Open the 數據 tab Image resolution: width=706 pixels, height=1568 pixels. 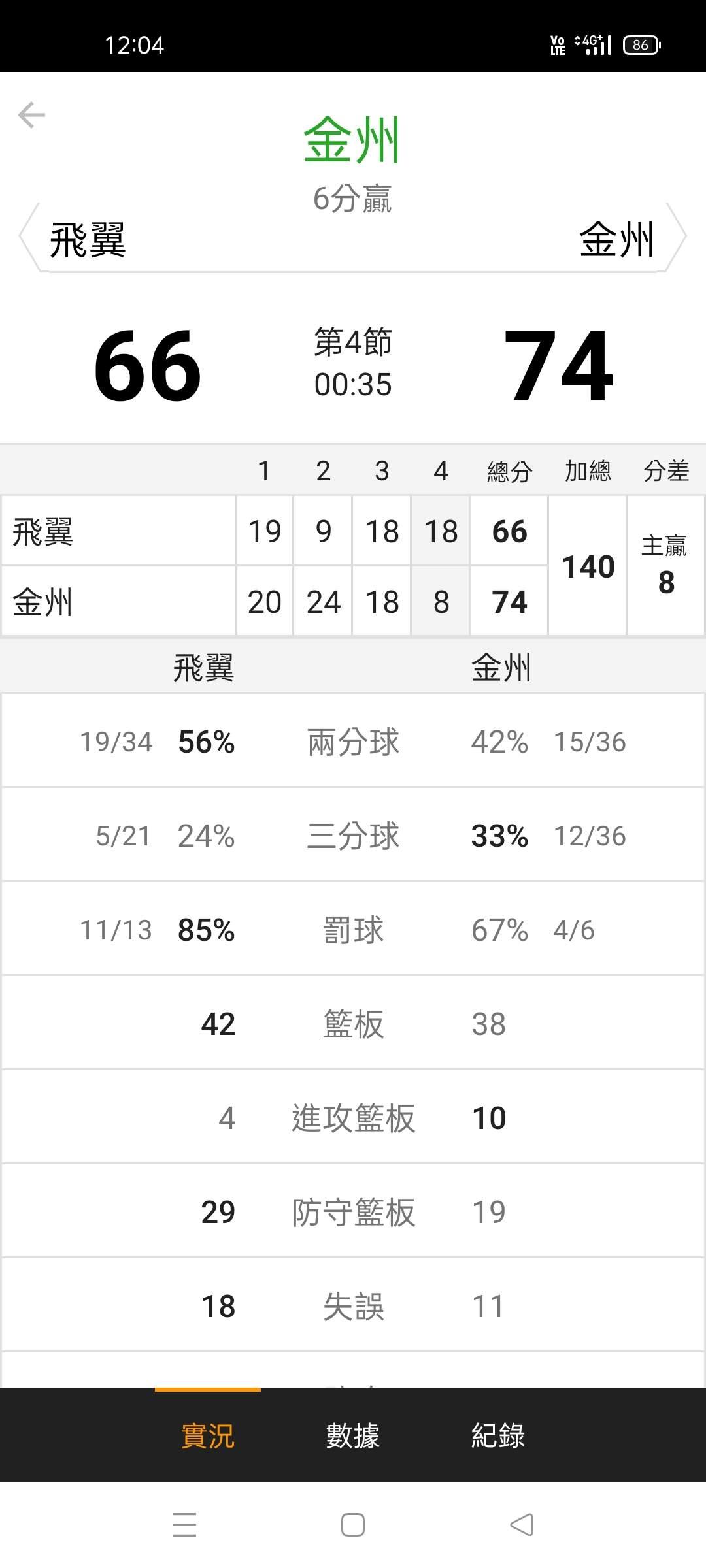[353, 1435]
